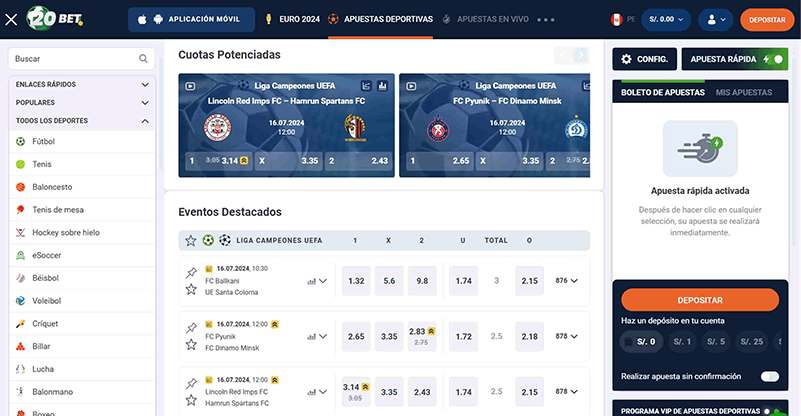
Task: Choose the S/. 5 stake chip
Action: point(716,342)
